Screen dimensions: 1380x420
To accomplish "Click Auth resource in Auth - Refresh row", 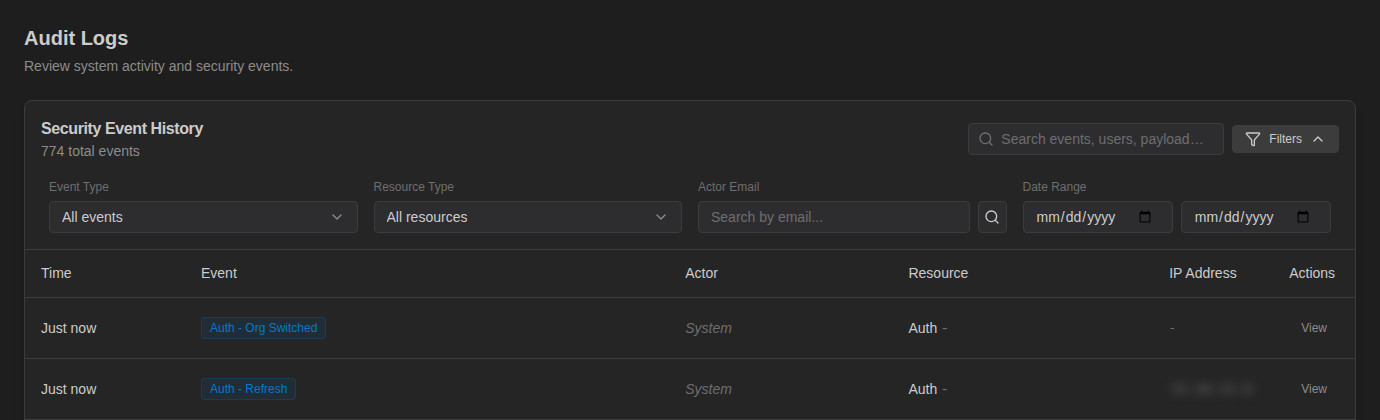I will click(923, 389).
